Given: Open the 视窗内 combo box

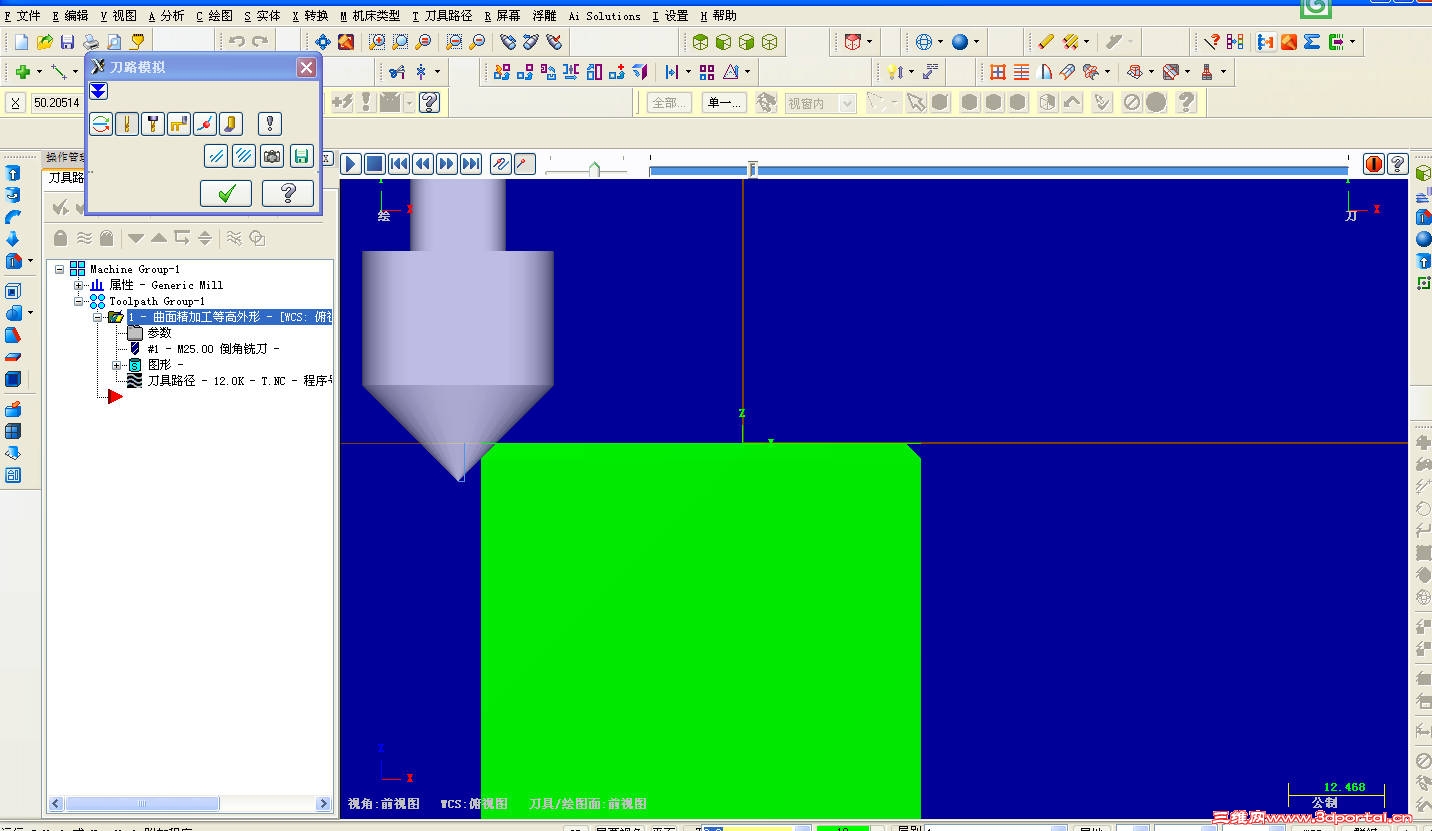Looking at the screenshot, I should pos(820,103).
